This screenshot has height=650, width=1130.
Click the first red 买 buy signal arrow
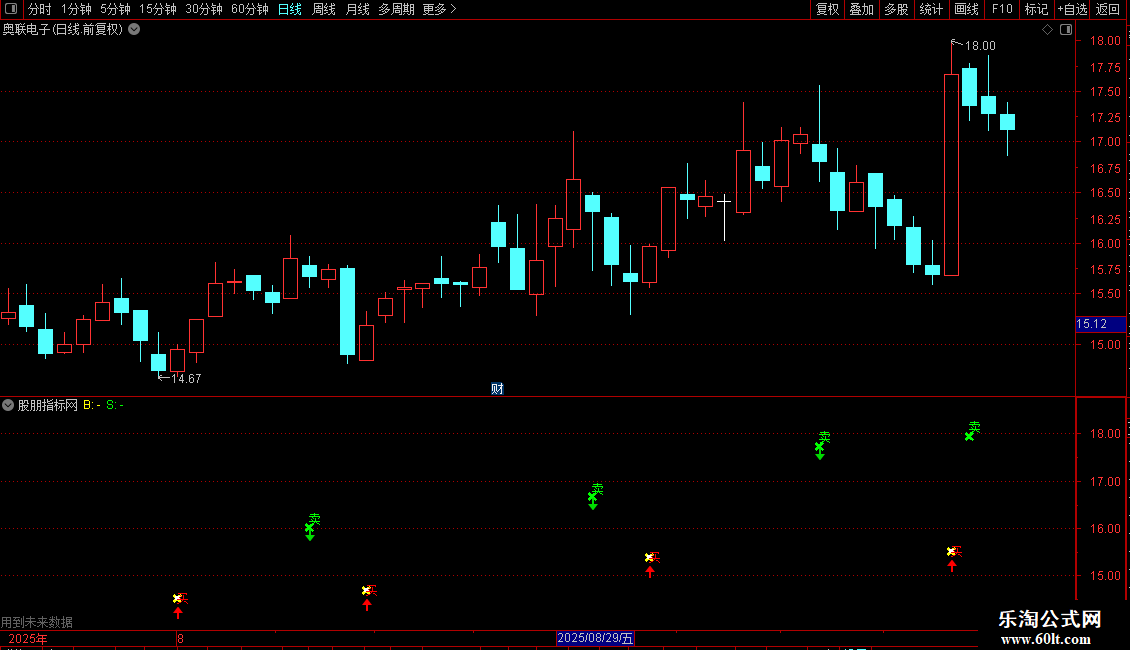coord(178,613)
